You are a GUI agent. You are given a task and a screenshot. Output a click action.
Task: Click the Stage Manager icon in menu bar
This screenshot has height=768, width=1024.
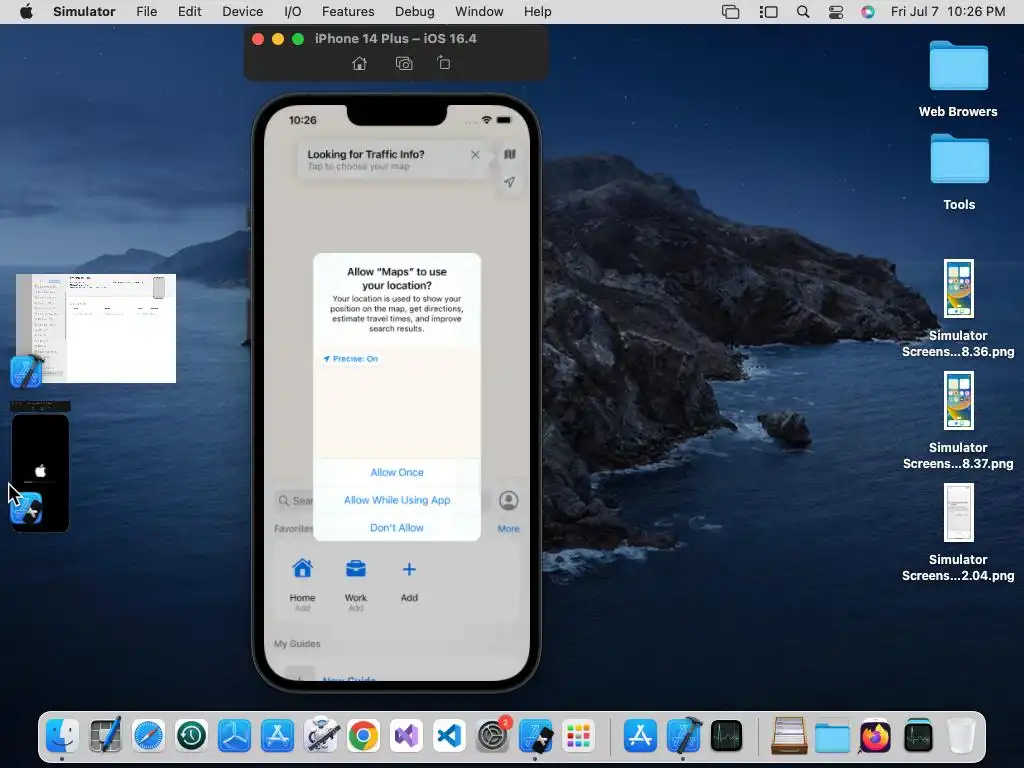pyautogui.click(x=769, y=12)
